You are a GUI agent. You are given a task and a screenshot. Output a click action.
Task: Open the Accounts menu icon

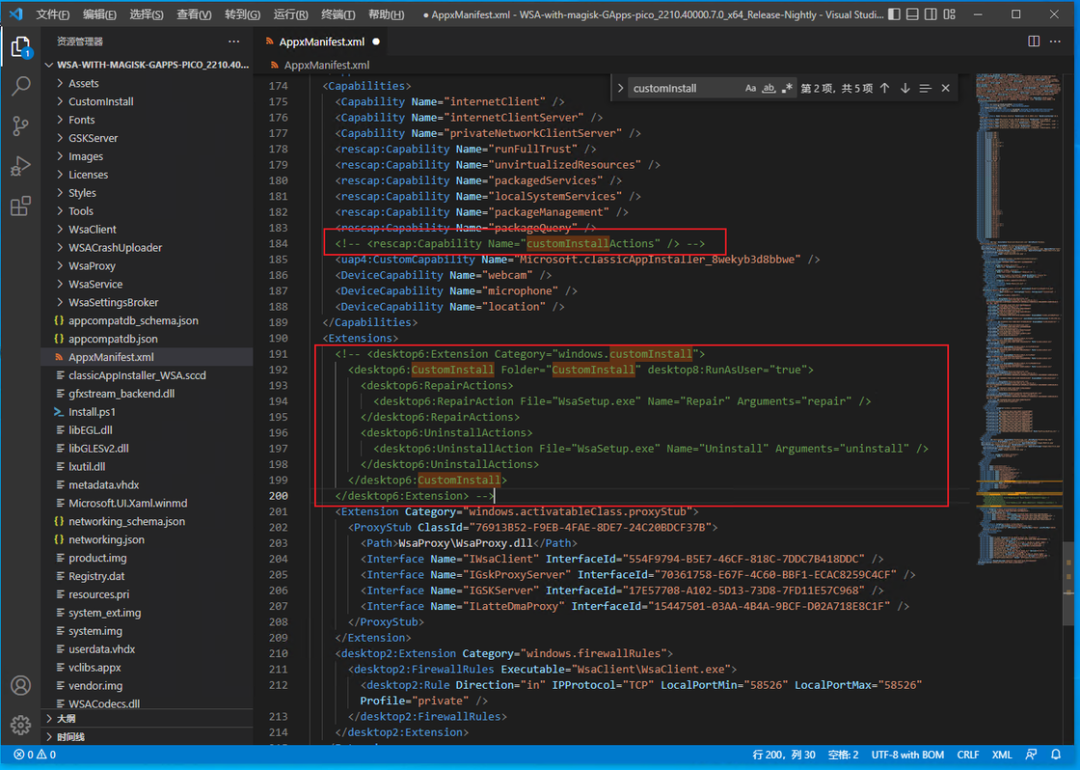tap(20, 686)
